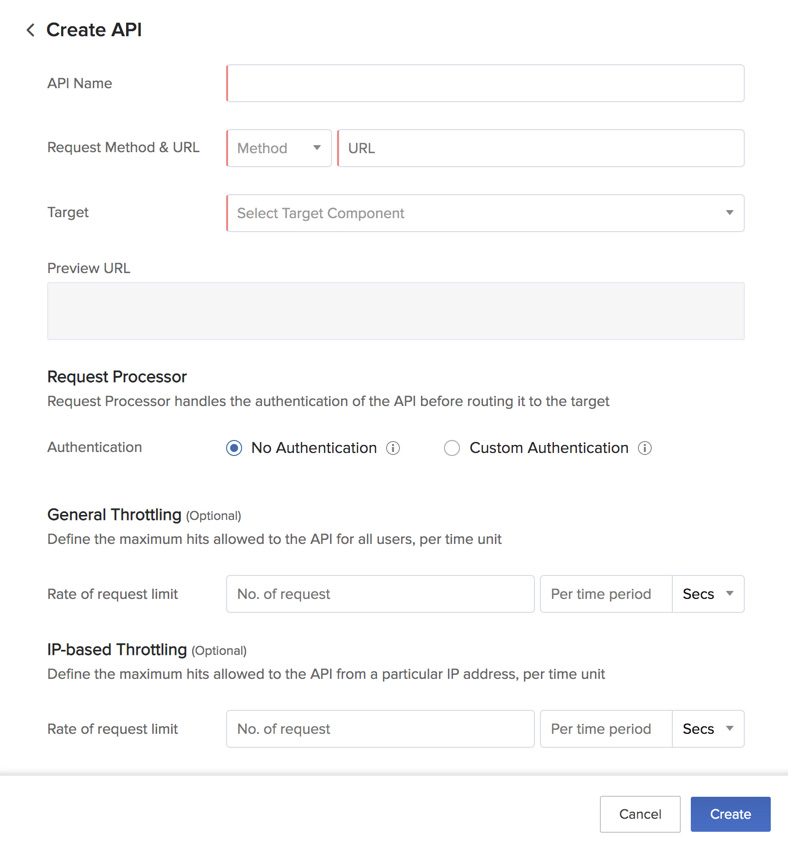
Task: Expand the Select Target Component dropdown
Action: coord(485,213)
